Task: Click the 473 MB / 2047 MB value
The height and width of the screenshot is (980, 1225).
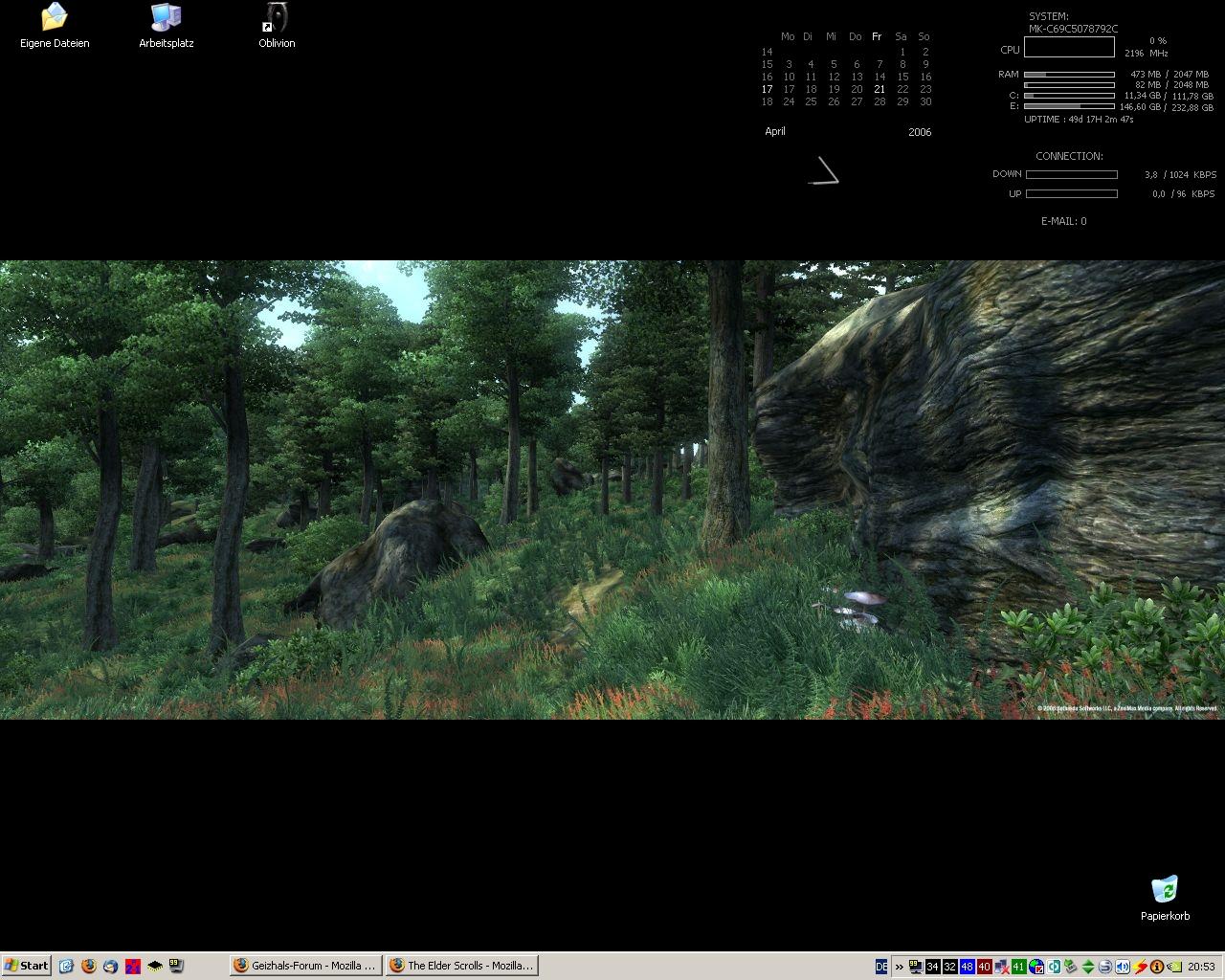Action: pos(1169,74)
